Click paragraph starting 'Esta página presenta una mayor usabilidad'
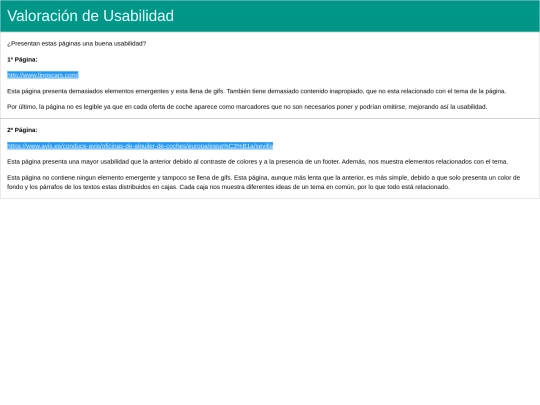Viewport: 540px width, 405px height. click(258, 162)
